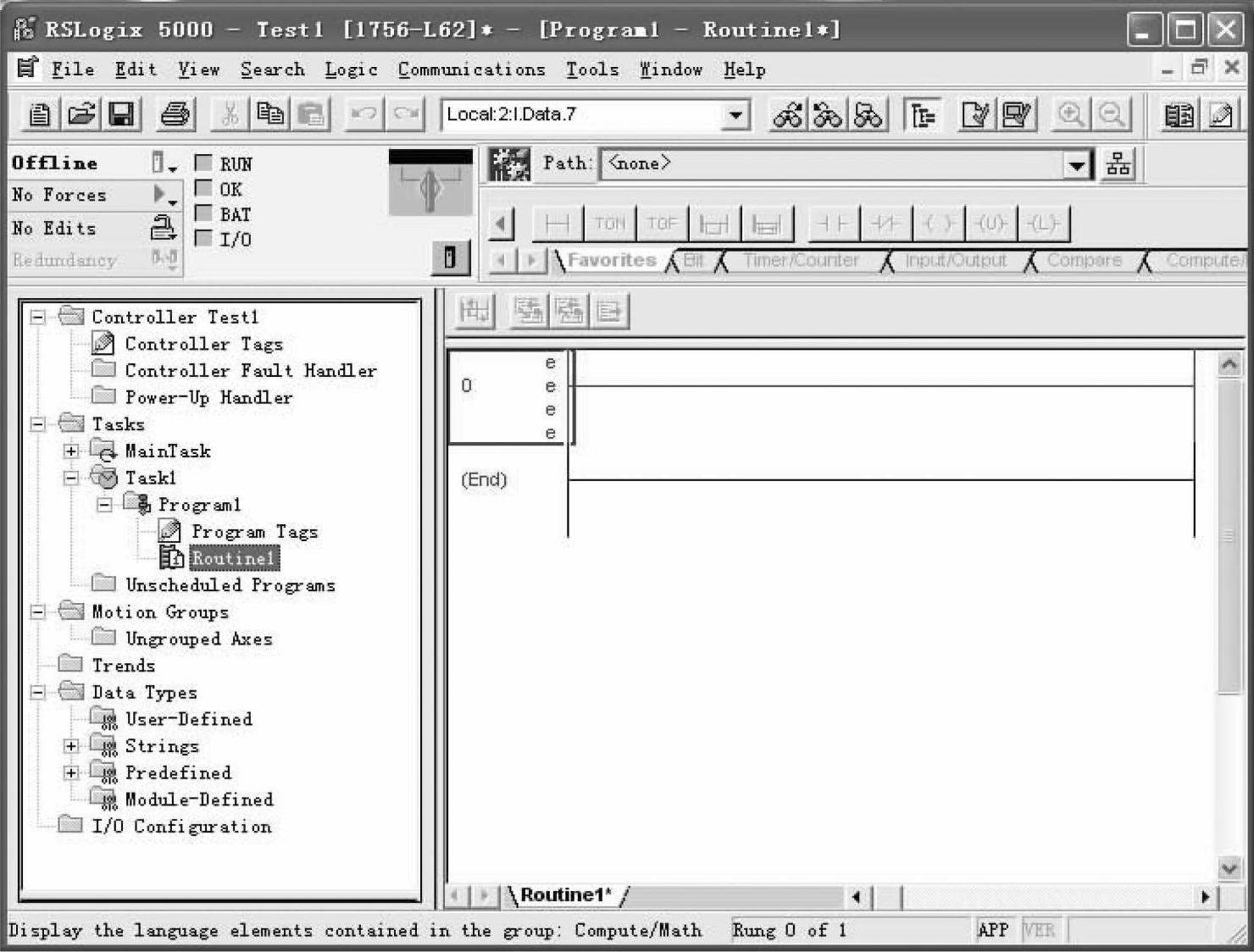The height and width of the screenshot is (952, 1254).
Task: Print using the printer icon
Action: [176, 114]
